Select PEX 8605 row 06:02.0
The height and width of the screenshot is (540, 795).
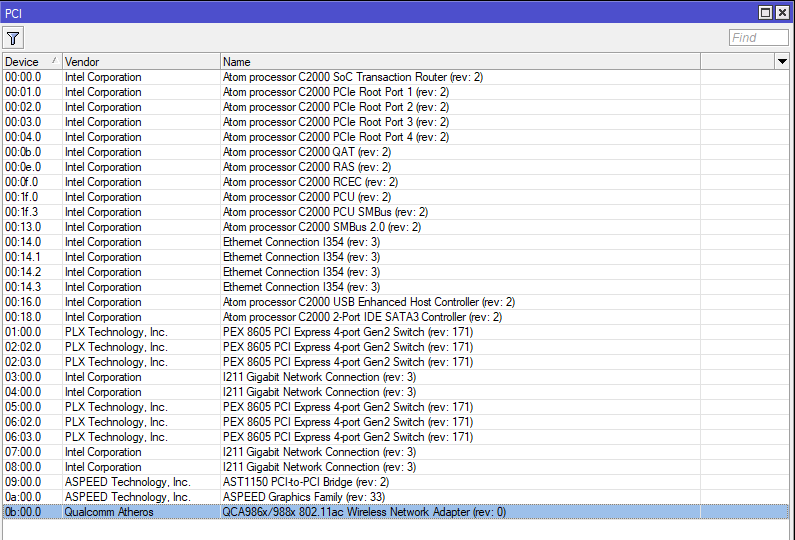[395, 422]
